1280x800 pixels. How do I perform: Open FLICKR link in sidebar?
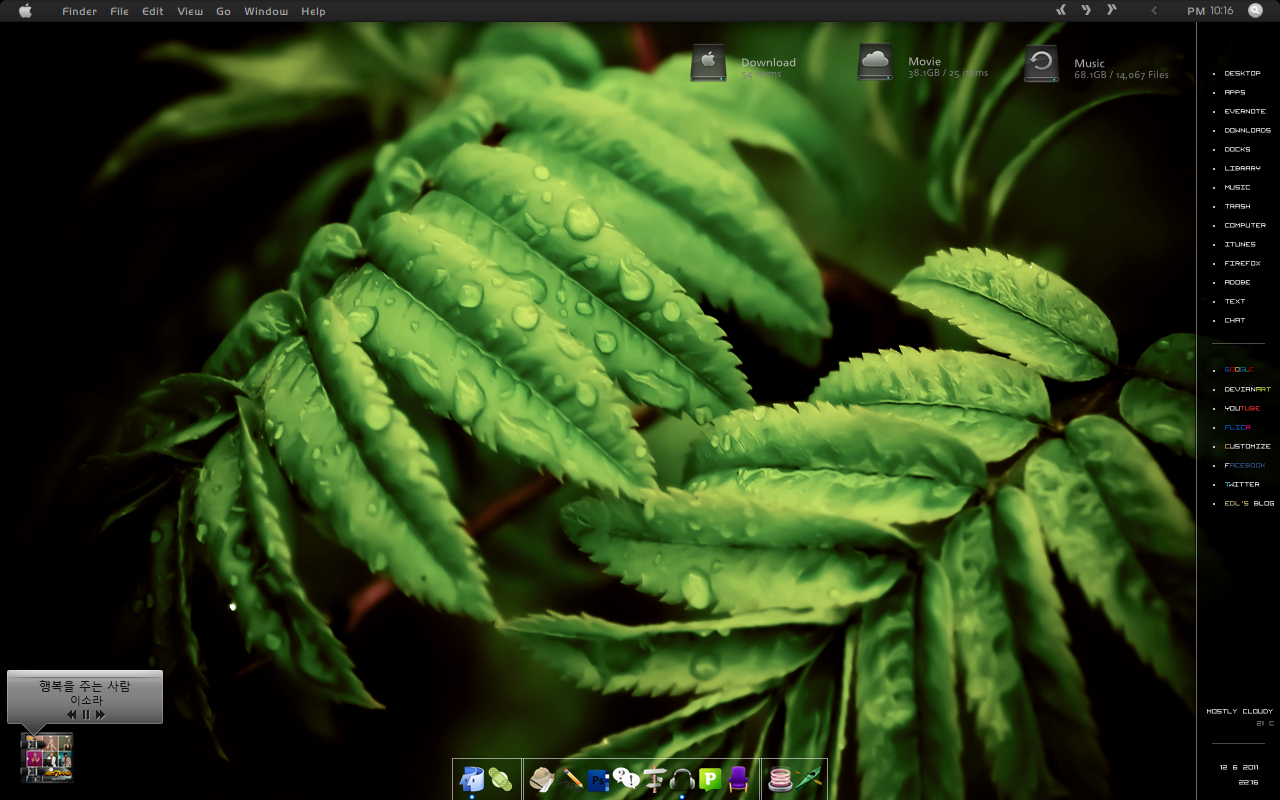pos(1237,427)
